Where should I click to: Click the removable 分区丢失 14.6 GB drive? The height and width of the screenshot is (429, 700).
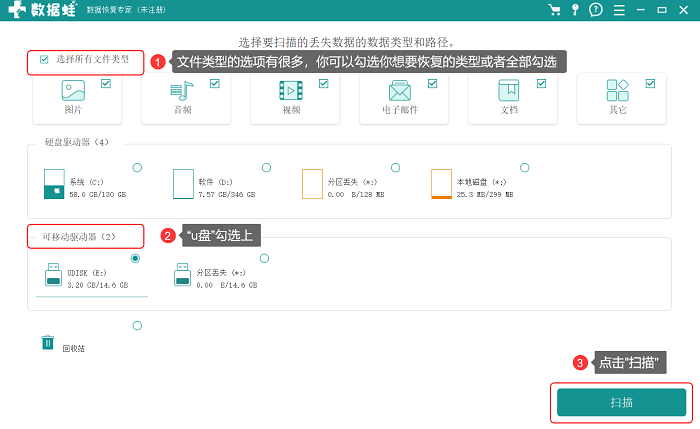coord(216,275)
